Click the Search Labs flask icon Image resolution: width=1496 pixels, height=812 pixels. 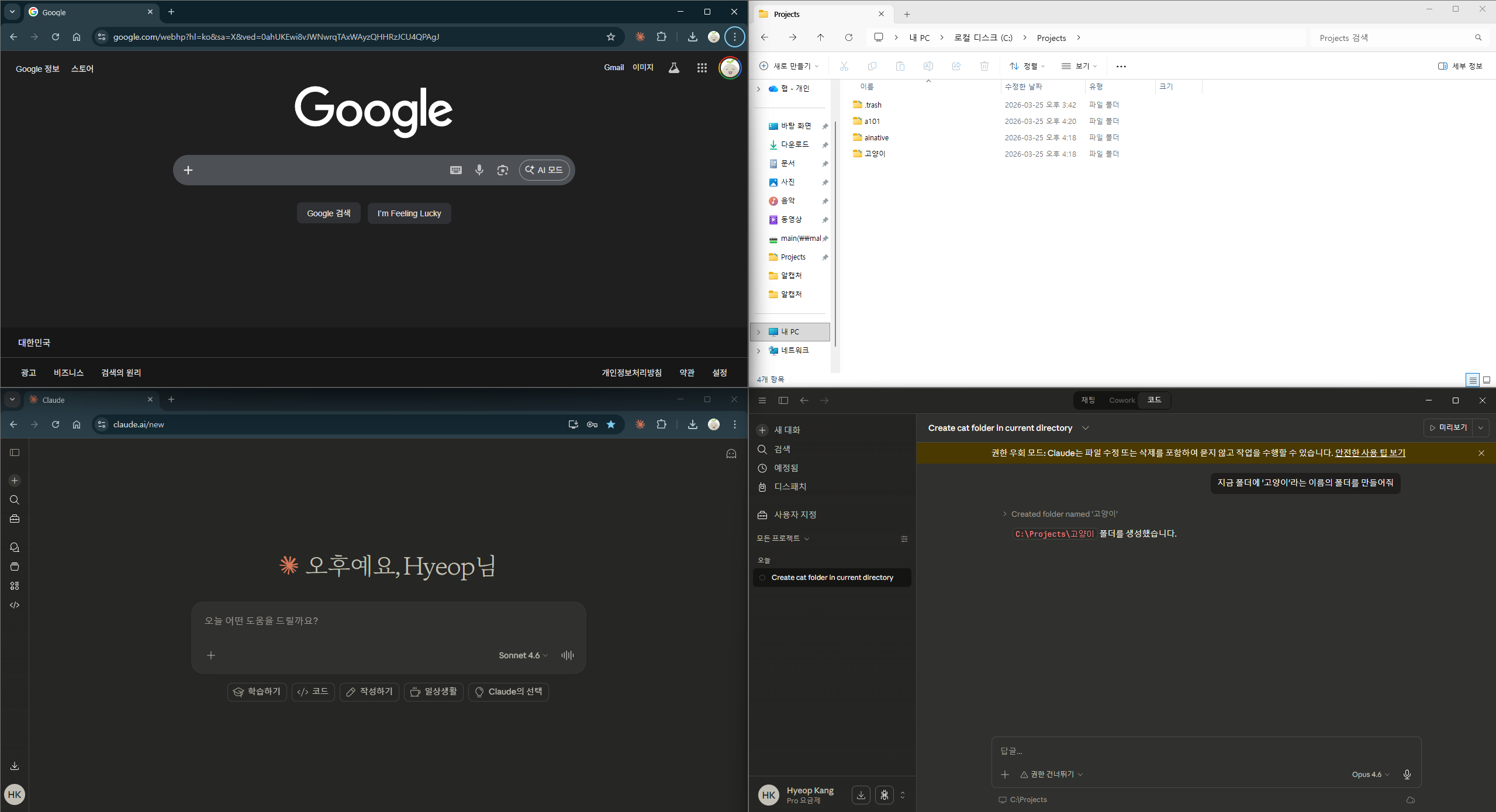pyautogui.click(x=673, y=68)
